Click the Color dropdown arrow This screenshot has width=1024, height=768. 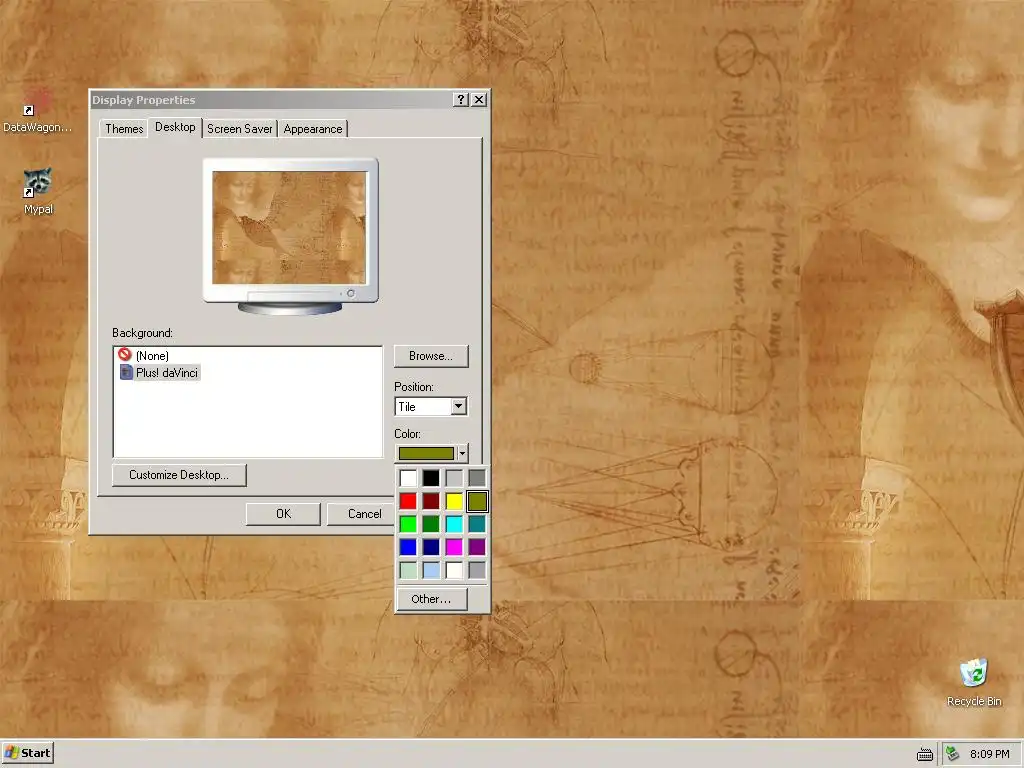[x=462, y=453]
